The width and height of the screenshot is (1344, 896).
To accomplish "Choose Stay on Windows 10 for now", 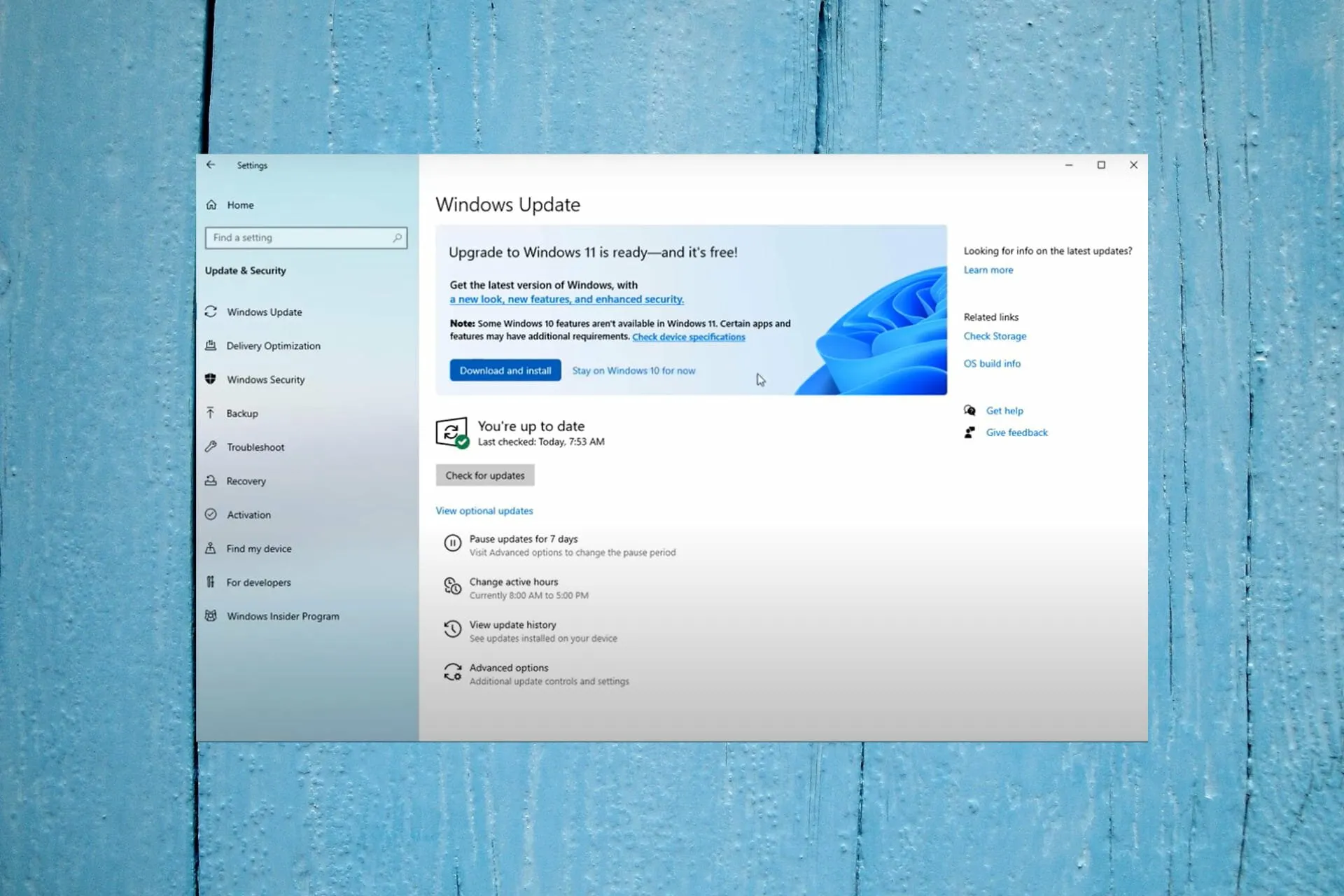I will click(x=633, y=371).
